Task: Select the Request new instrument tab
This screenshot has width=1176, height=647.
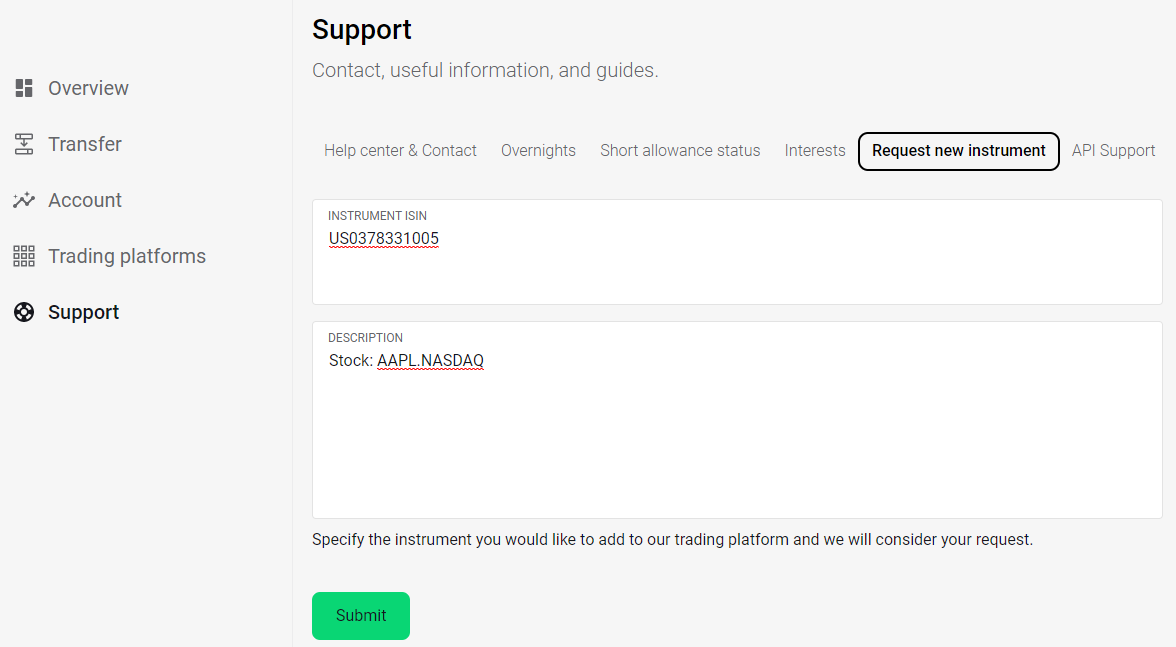Action: pos(958,151)
